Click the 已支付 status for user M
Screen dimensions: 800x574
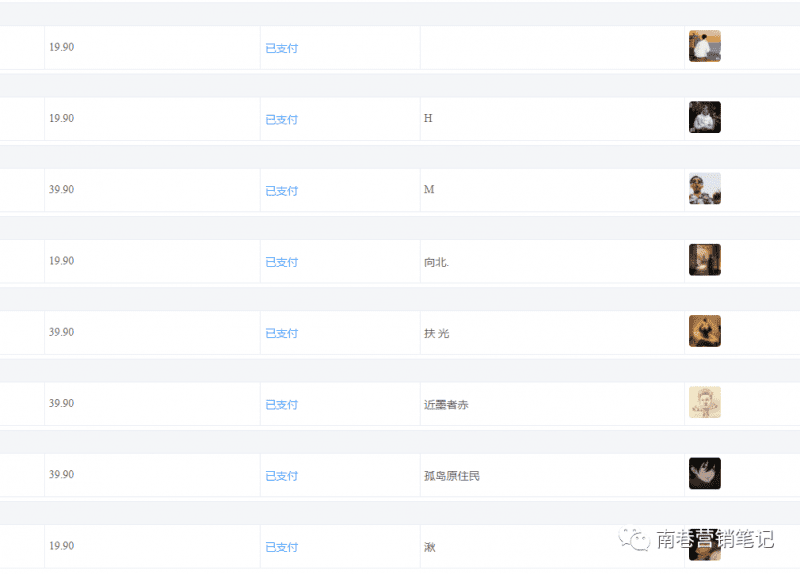coord(281,191)
